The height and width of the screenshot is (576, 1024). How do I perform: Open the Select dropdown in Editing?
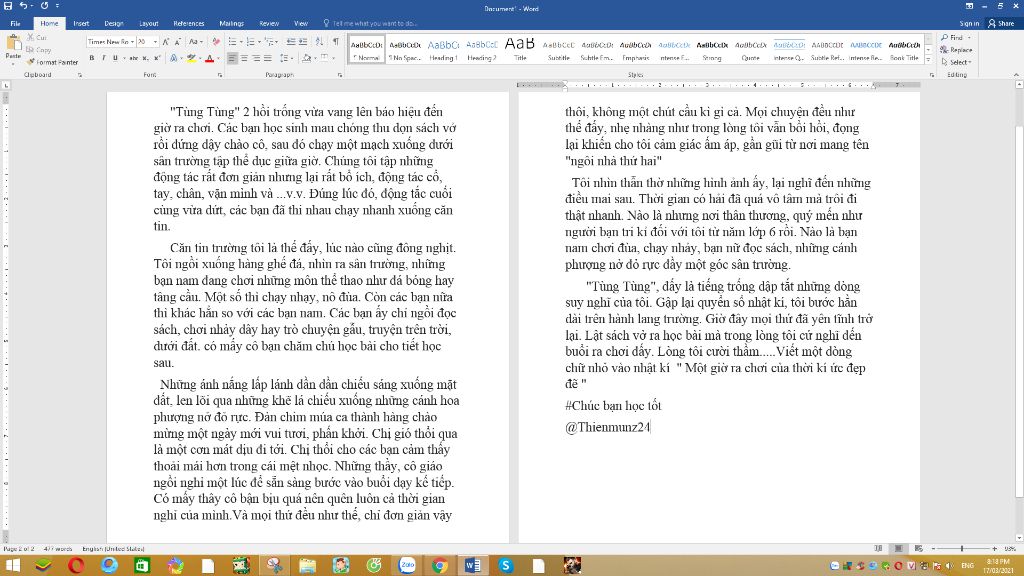point(957,62)
